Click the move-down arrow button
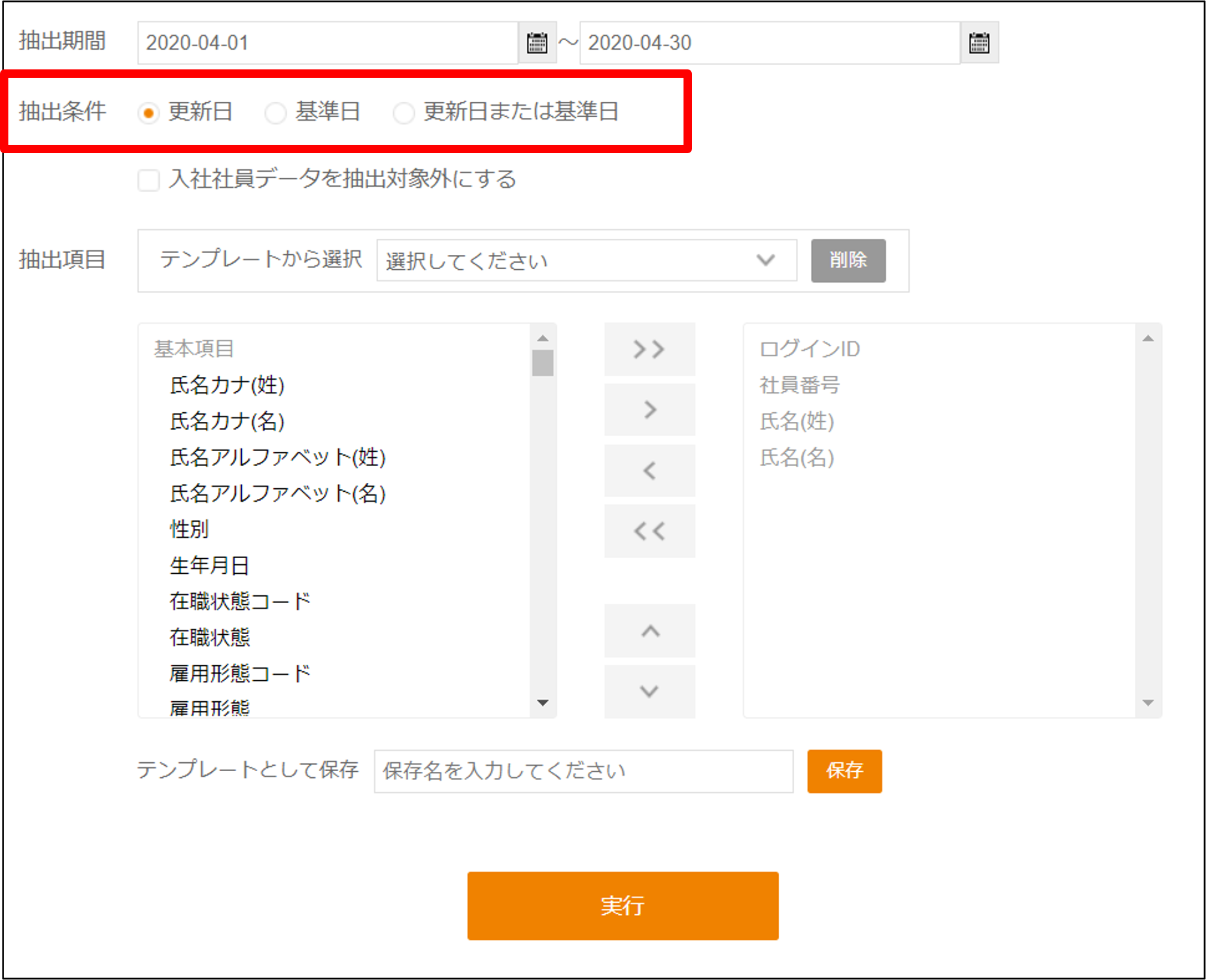The image size is (1206, 980). tap(649, 692)
